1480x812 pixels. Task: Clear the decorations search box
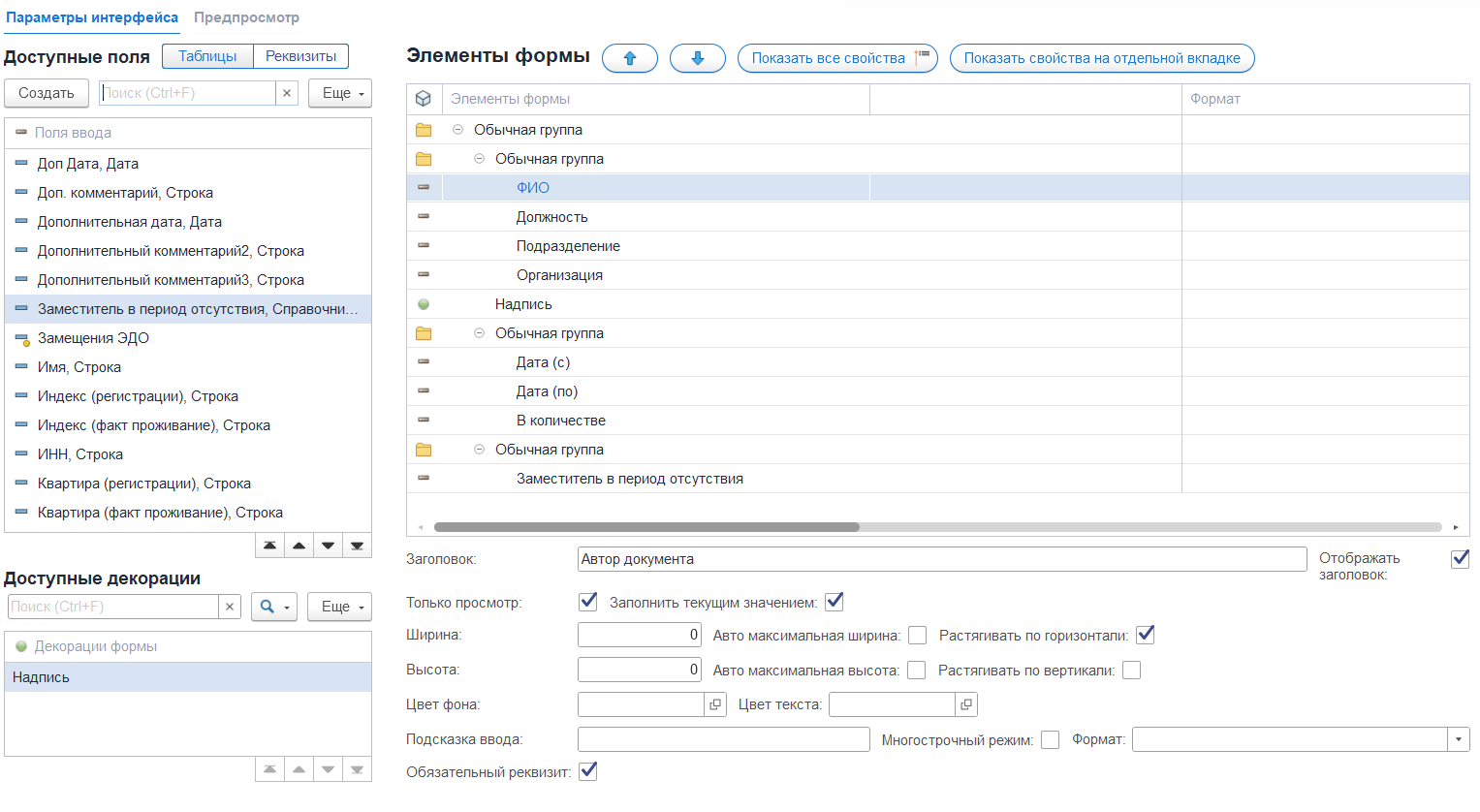pyautogui.click(x=230, y=607)
